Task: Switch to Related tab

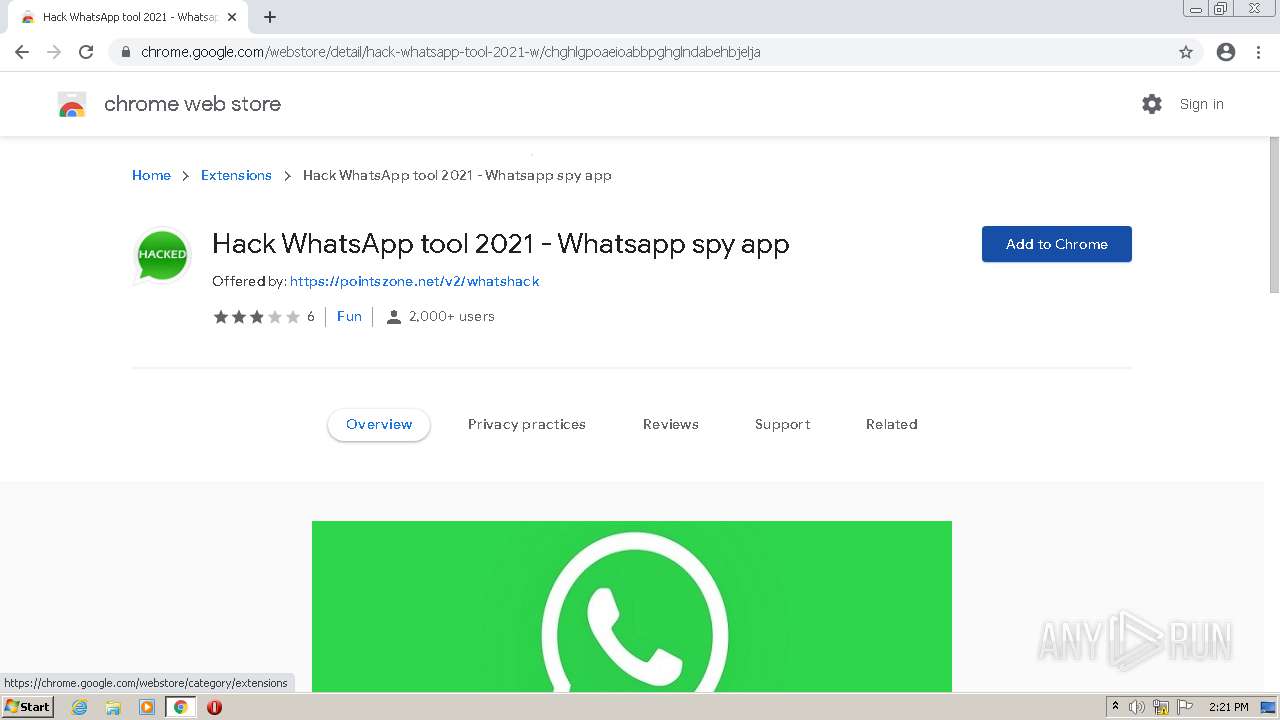Action: click(x=892, y=424)
